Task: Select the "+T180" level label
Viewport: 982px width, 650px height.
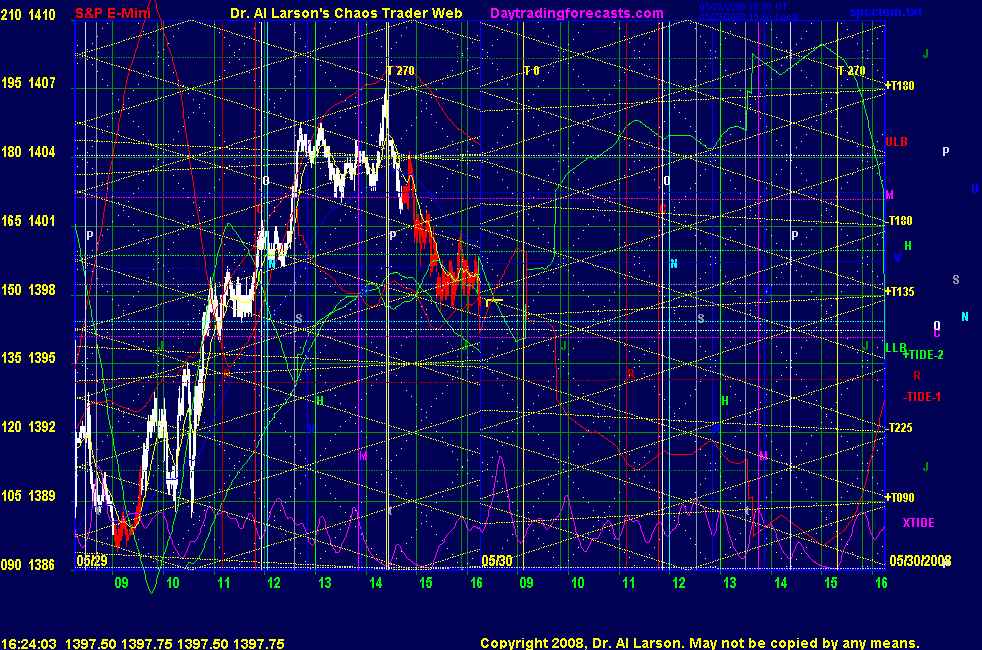Action: [x=899, y=86]
